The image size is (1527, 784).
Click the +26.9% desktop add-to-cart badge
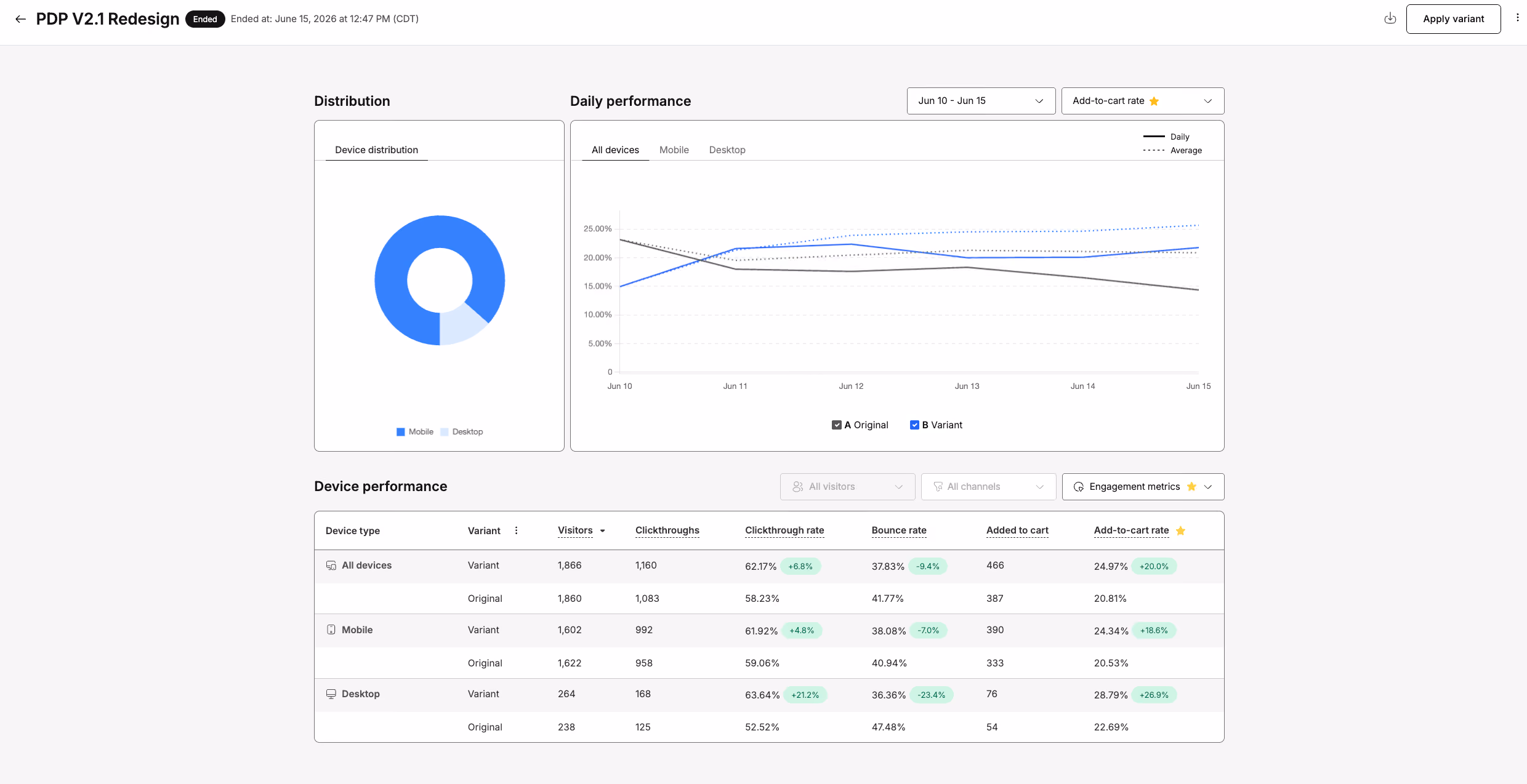pos(1154,695)
